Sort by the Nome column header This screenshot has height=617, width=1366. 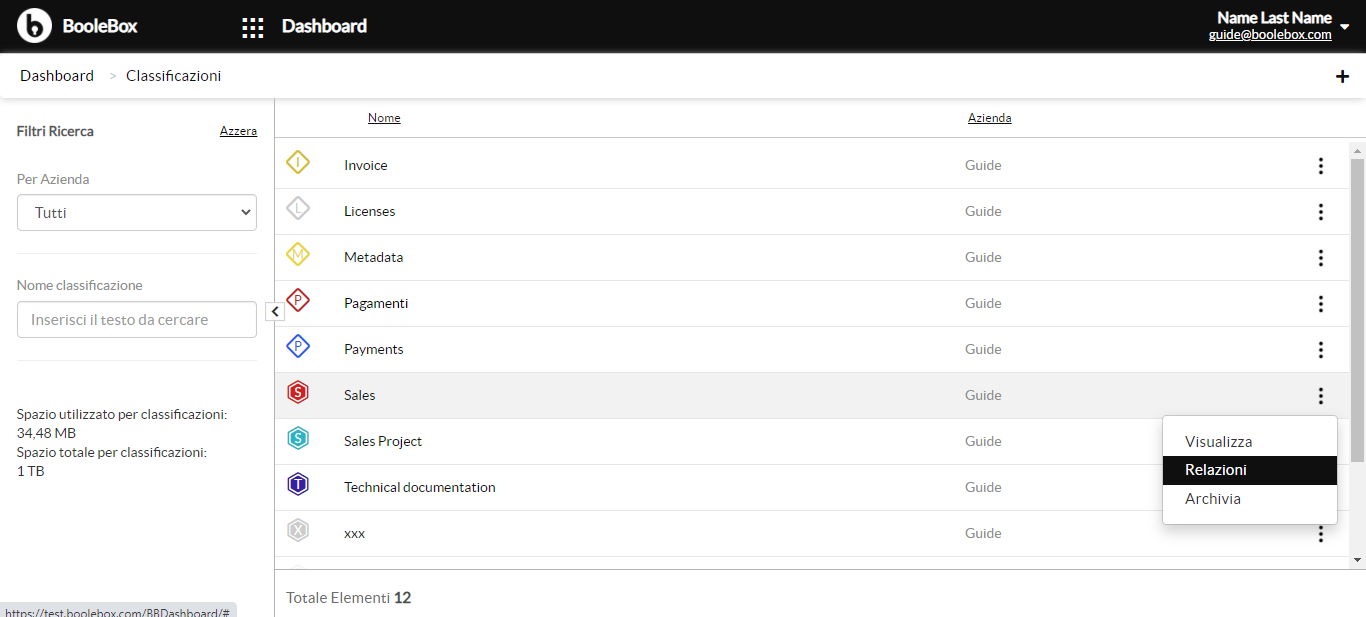pyautogui.click(x=384, y=118)
